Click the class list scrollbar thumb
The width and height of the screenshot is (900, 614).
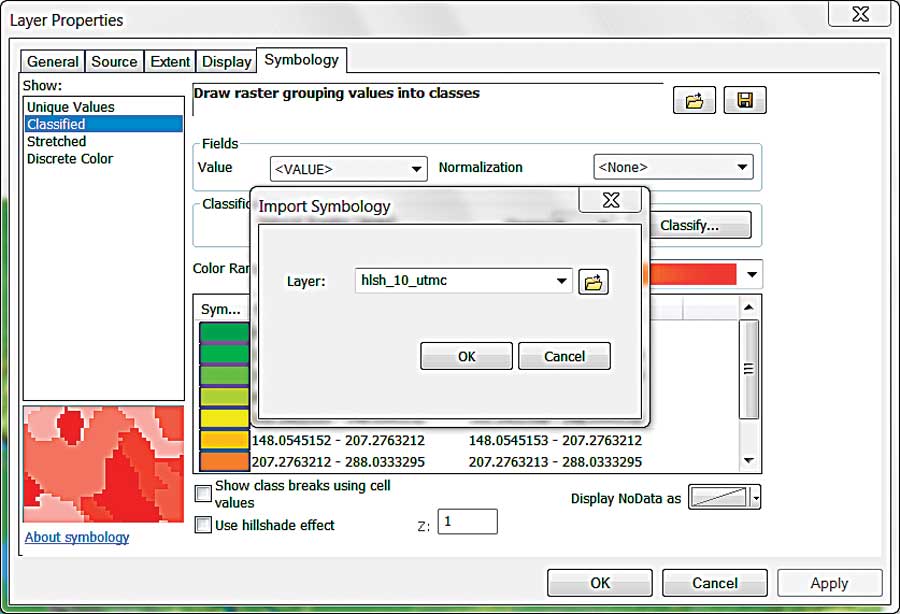[748, 370]
